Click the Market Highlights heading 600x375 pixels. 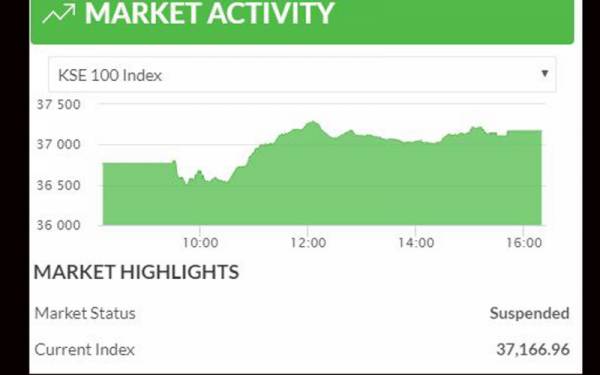pyautogui.click(x=136, y=272)
